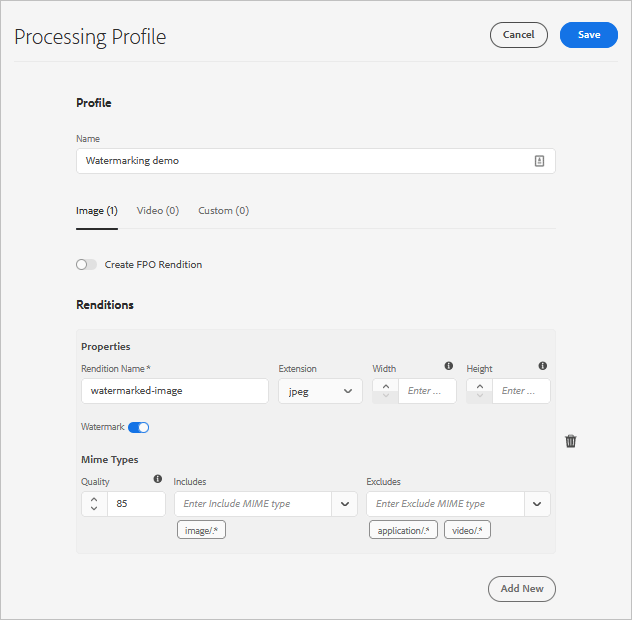Image resolution: width=632 pixels, height=620 pixels.
Task: Click the icon inside the Name field
Action: (539, 160)
